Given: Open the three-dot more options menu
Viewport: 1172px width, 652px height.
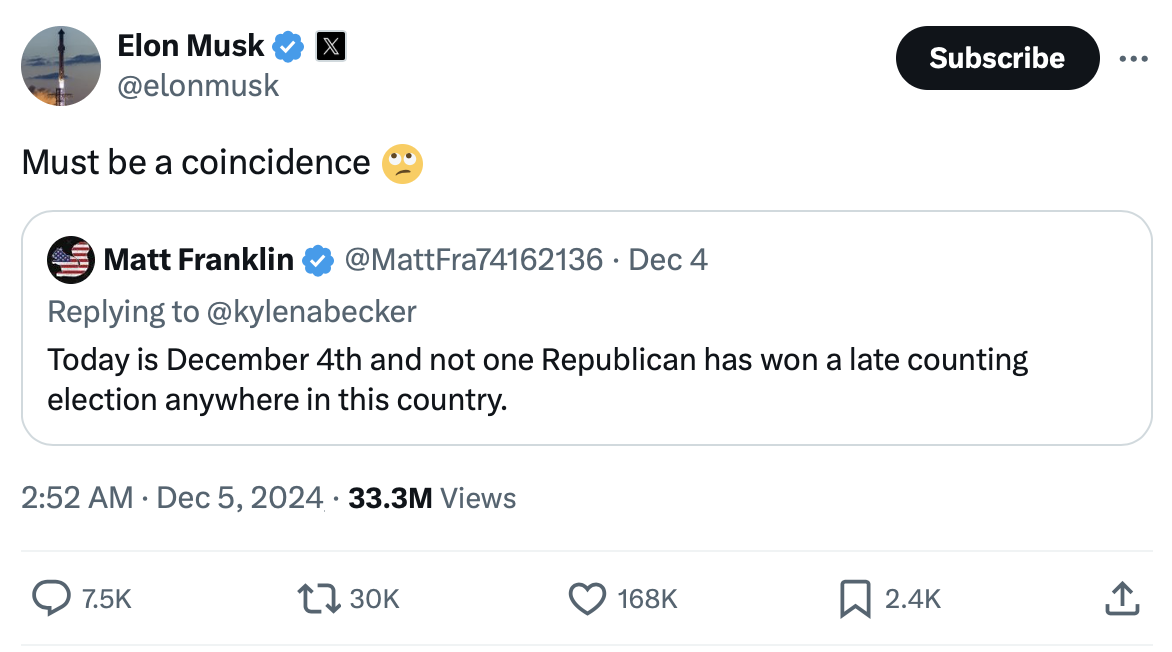Looking at the screenshot, I should [1134, 59].
